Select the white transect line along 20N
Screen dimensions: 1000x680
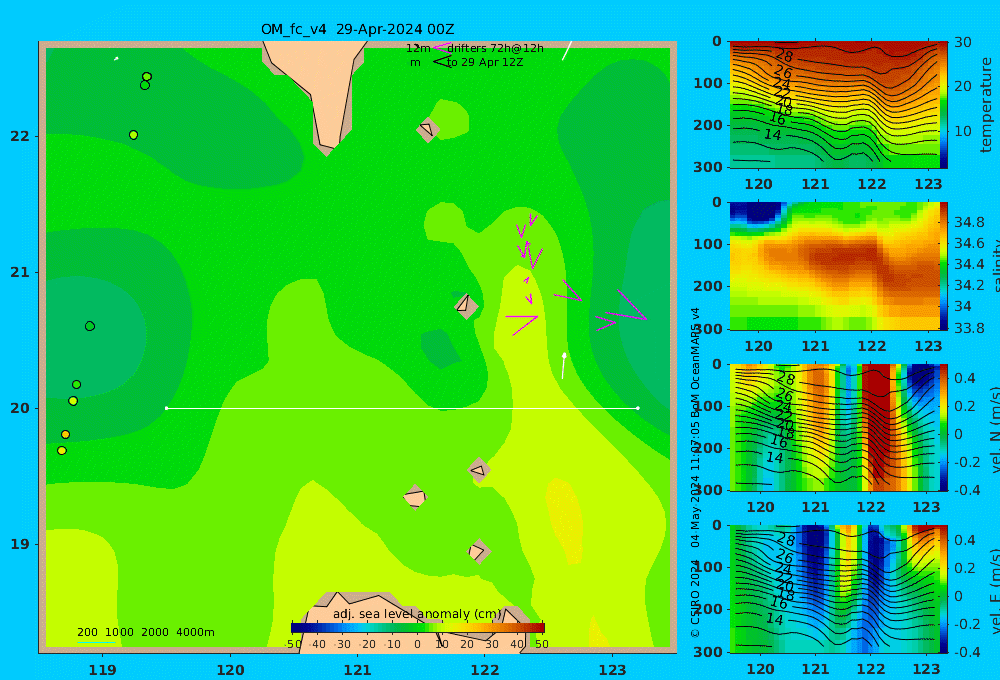point(402,408)
